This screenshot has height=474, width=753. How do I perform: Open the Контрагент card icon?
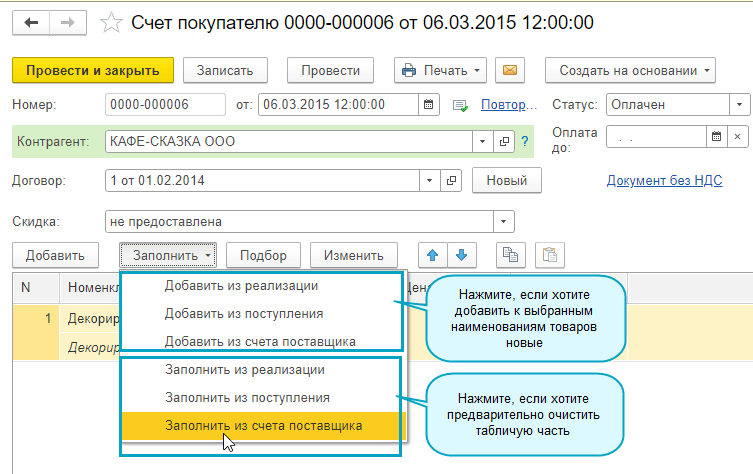click(x=505, y=141)
